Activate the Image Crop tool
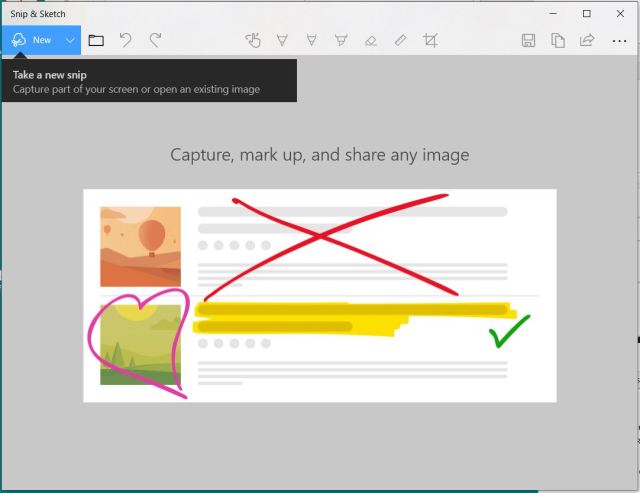 coord(430,40)
